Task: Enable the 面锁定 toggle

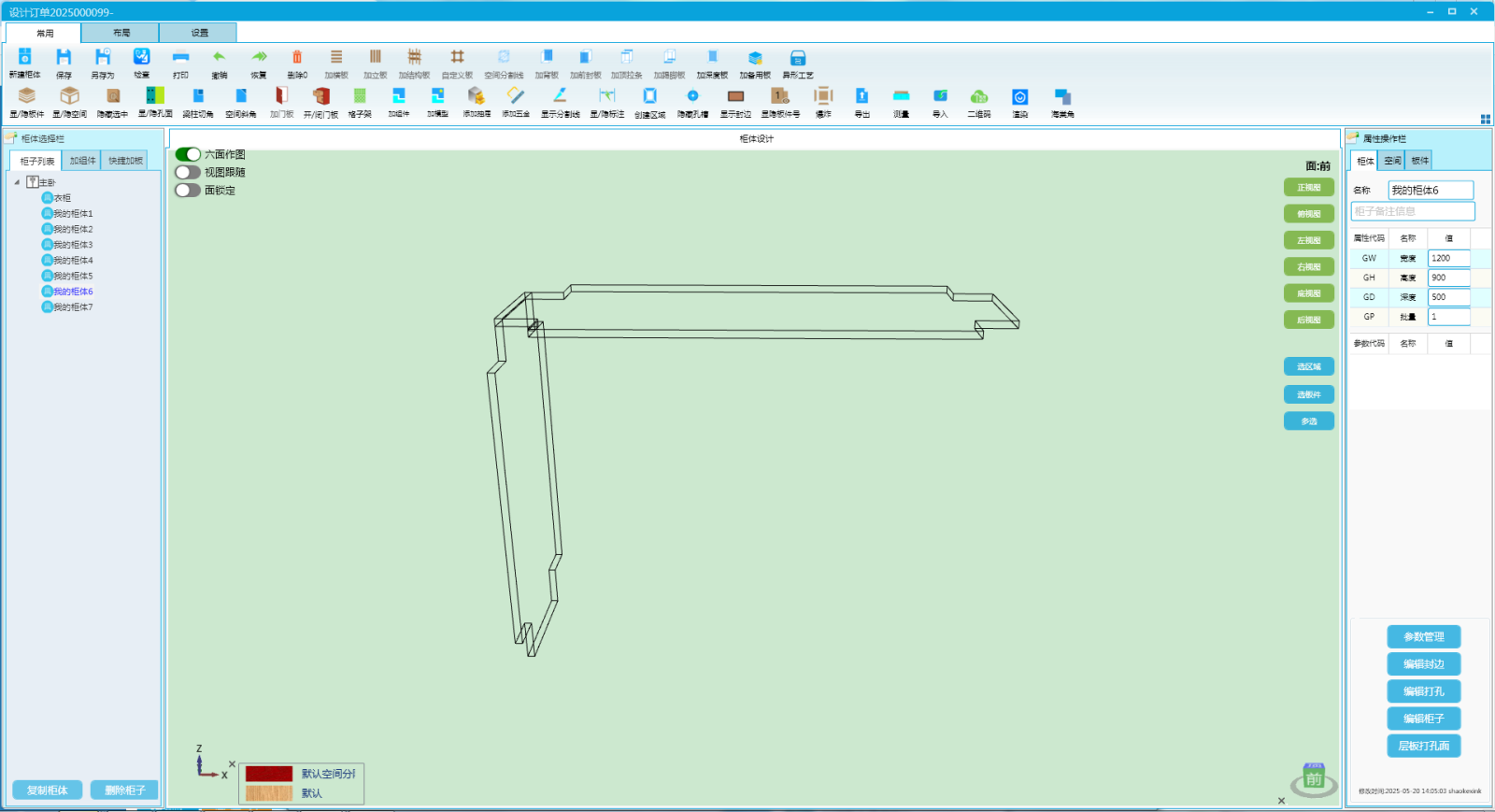Action: [188, 190]
